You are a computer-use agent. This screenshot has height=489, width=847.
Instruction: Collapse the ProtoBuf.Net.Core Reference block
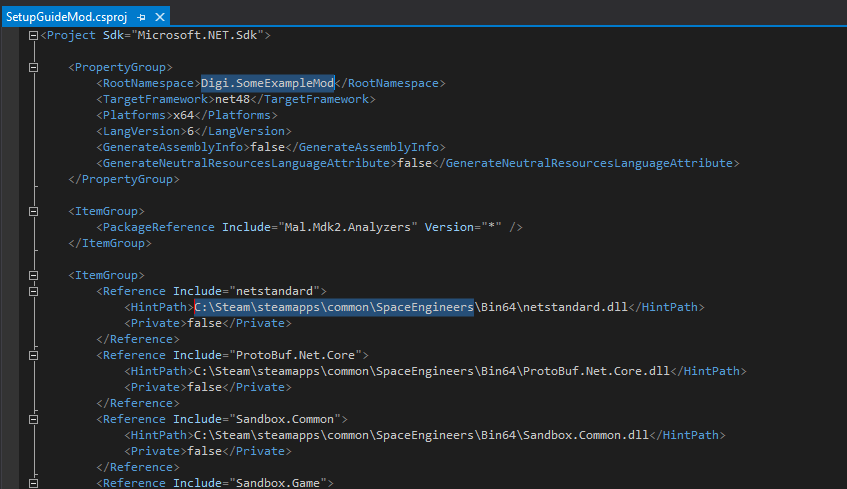point(34,355)
